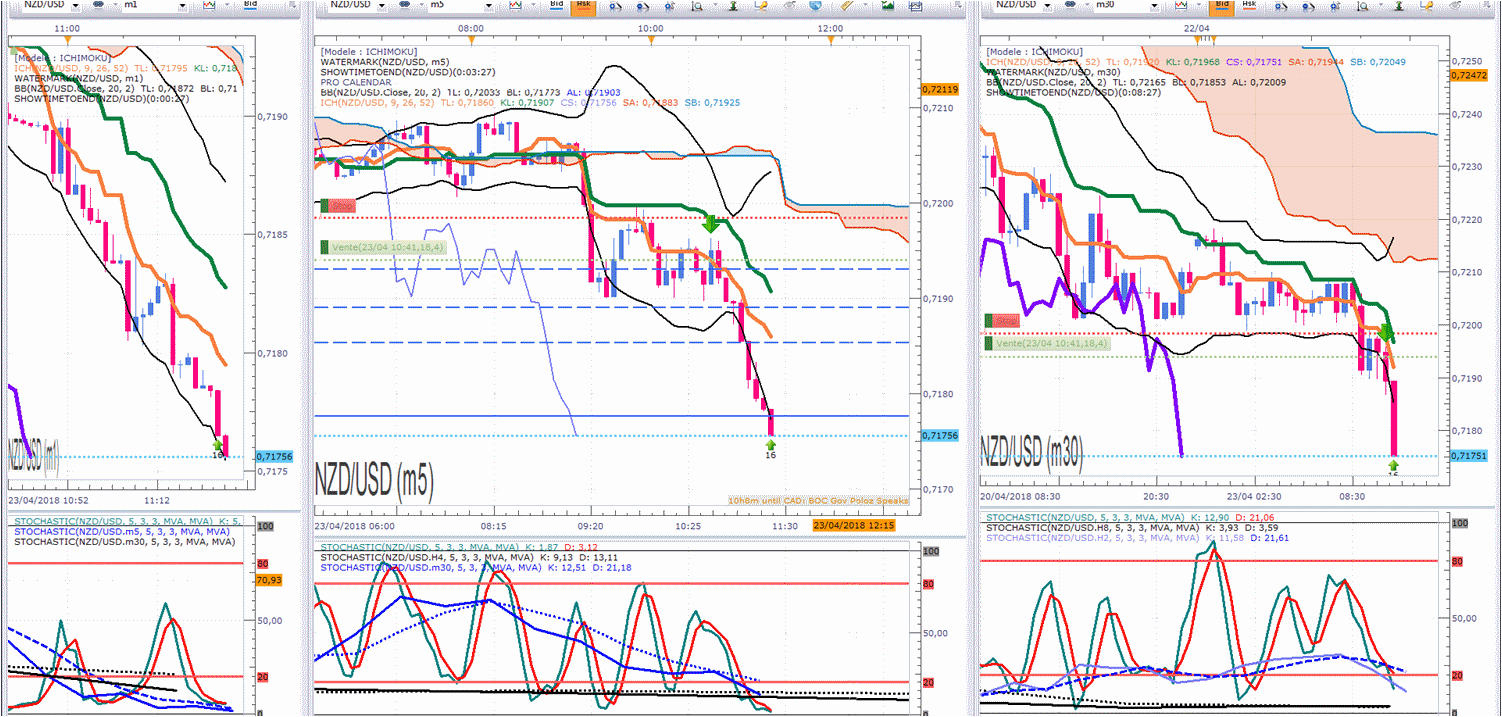This screenshot has height=717, width=1502.
Task: Select the [Modele : ICHIMOKU] label in m30 chart
Action: (1035, 52)
